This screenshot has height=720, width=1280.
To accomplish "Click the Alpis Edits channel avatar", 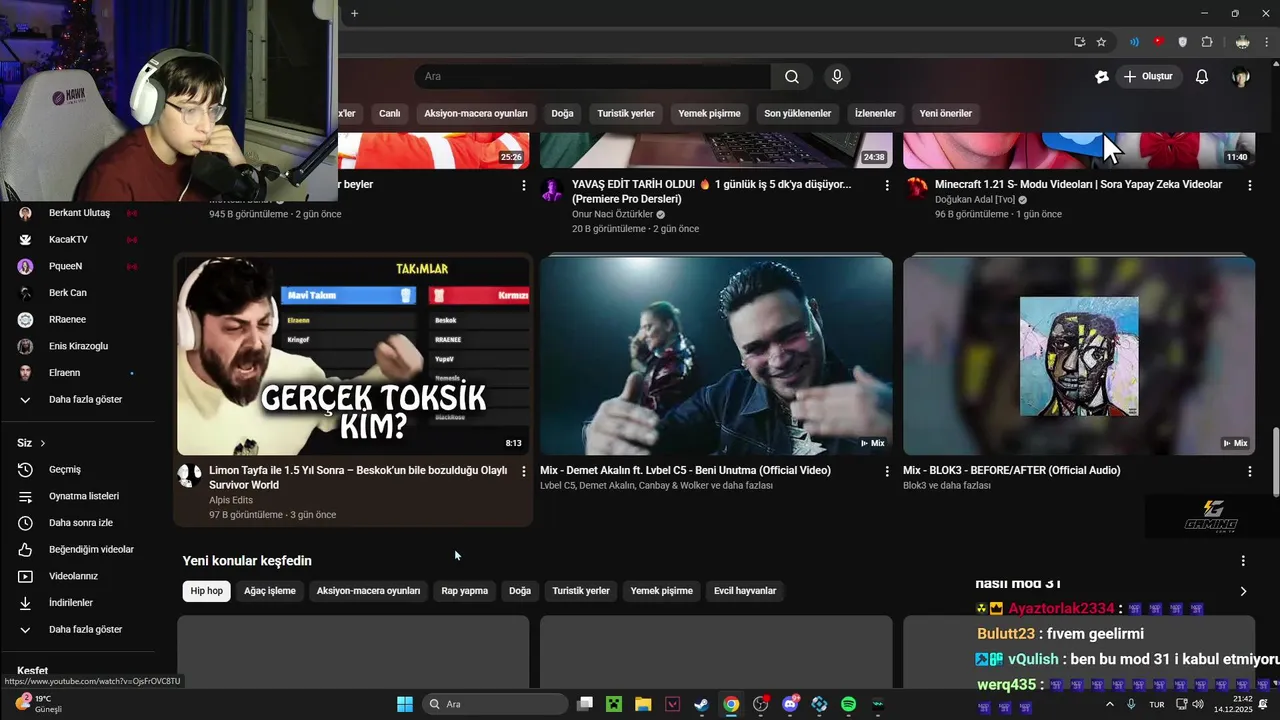I will 190,475.
